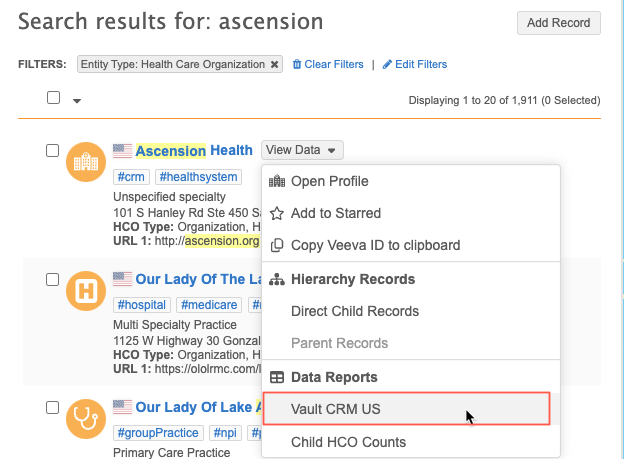Viewport: 624px width, 459px height.
Task: Choose Add to Starred menu option
Action: point(335,213)
